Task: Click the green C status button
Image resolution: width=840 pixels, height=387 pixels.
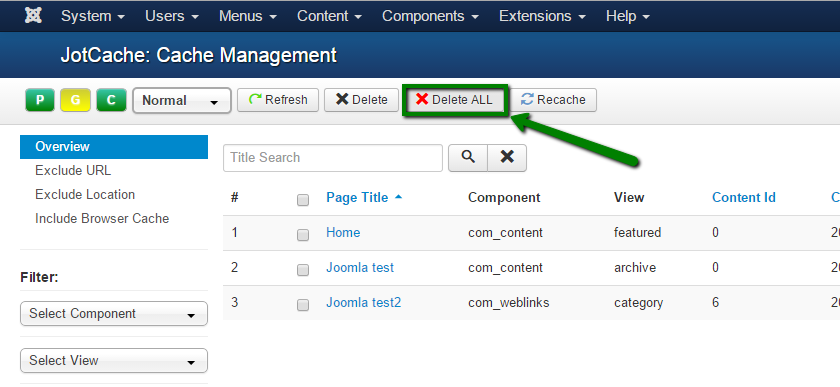Action: [111, 100]
